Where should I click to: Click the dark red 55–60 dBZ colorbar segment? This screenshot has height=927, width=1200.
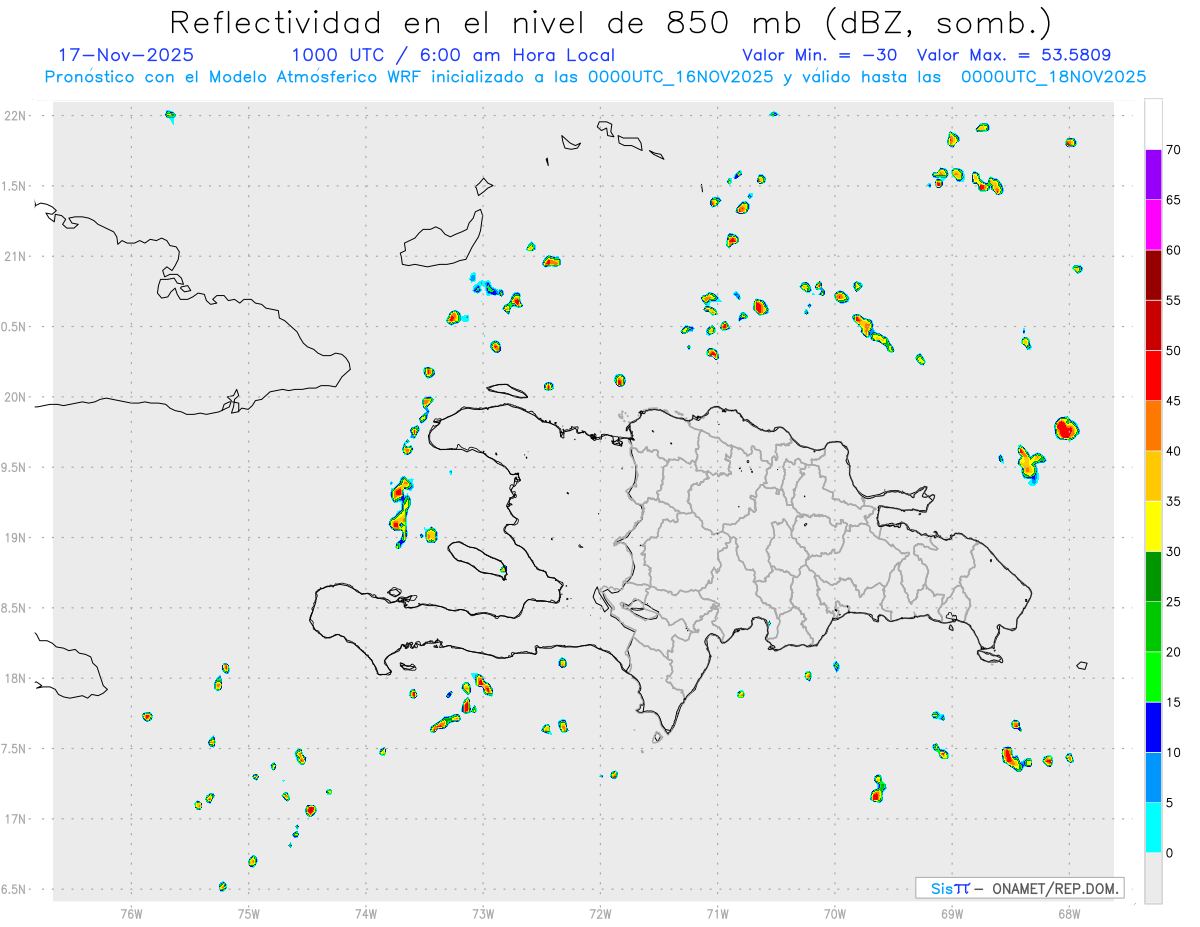click(1153, 275)
